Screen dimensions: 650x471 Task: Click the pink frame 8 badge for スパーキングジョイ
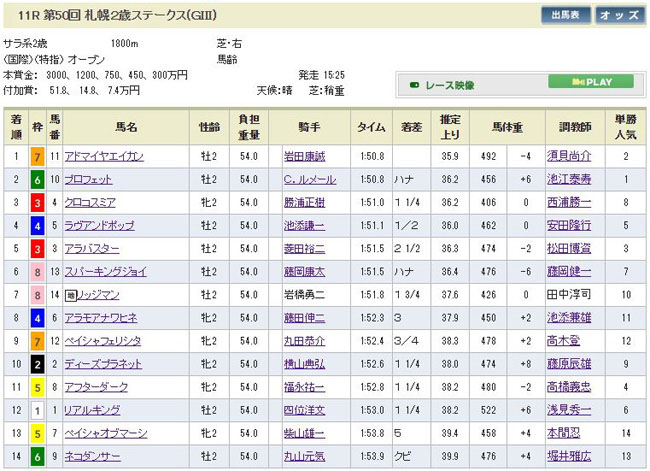(38, 271)
